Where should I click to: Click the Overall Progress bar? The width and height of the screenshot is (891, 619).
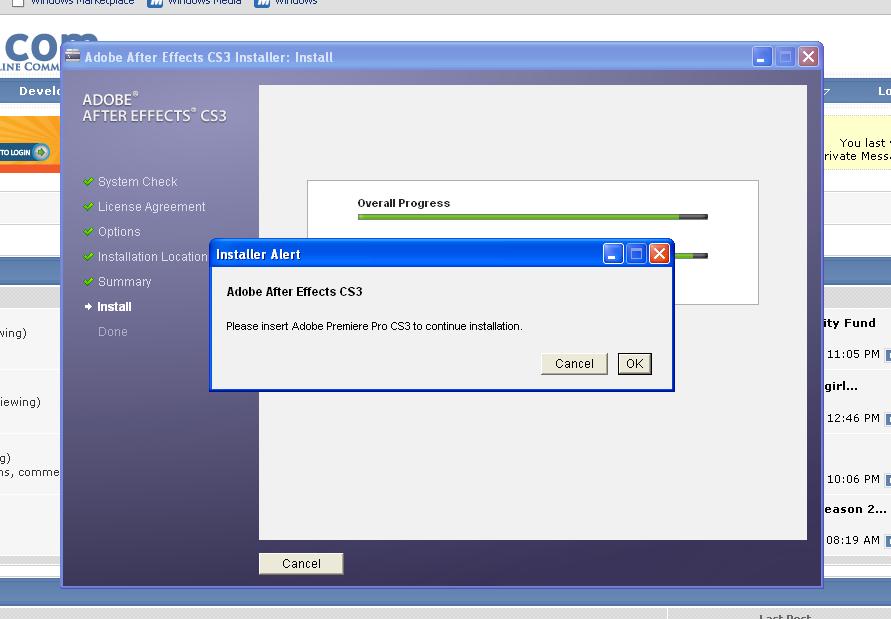pos(532,217)
